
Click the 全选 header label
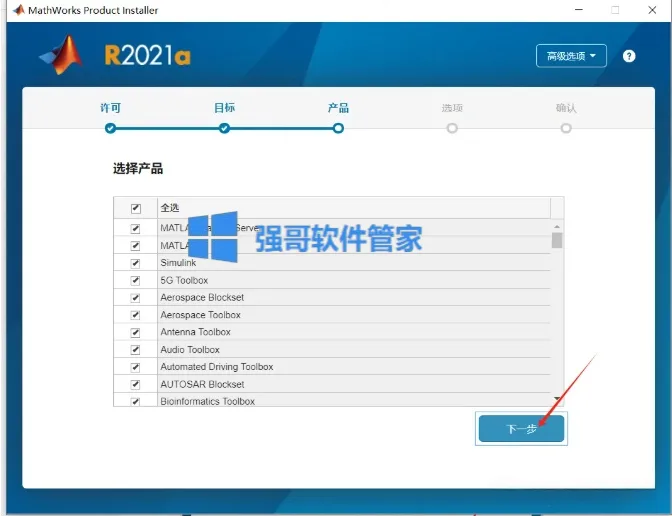[170, 208]
